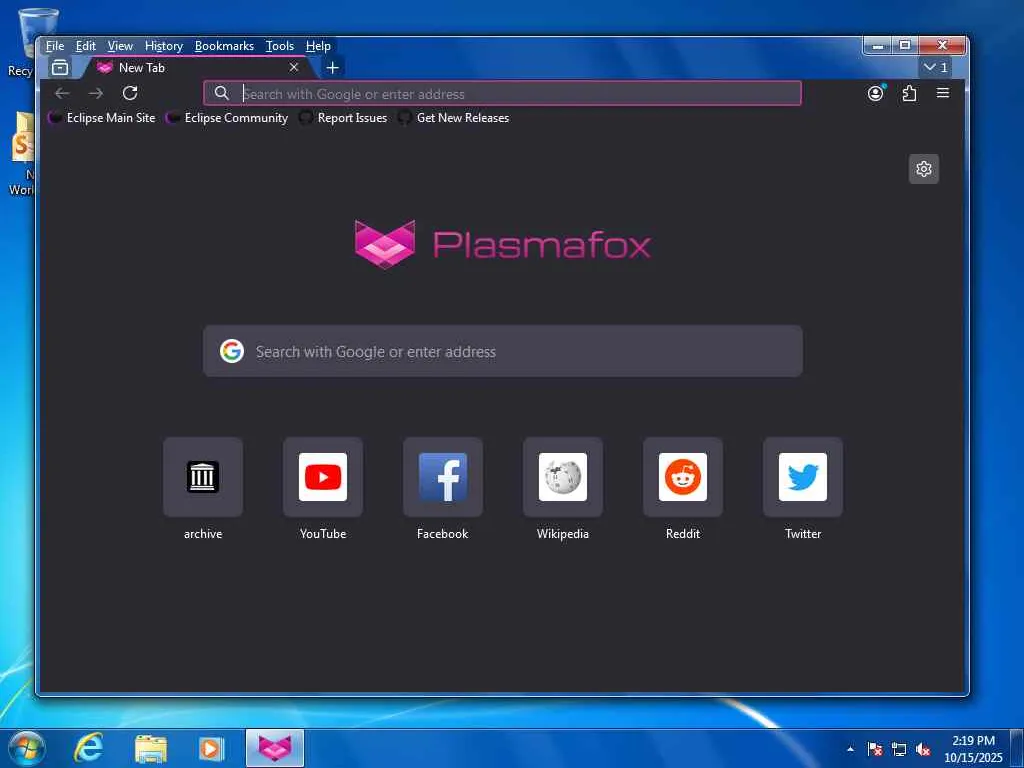Open Action Center flag tray icon

tap(875, 749)
